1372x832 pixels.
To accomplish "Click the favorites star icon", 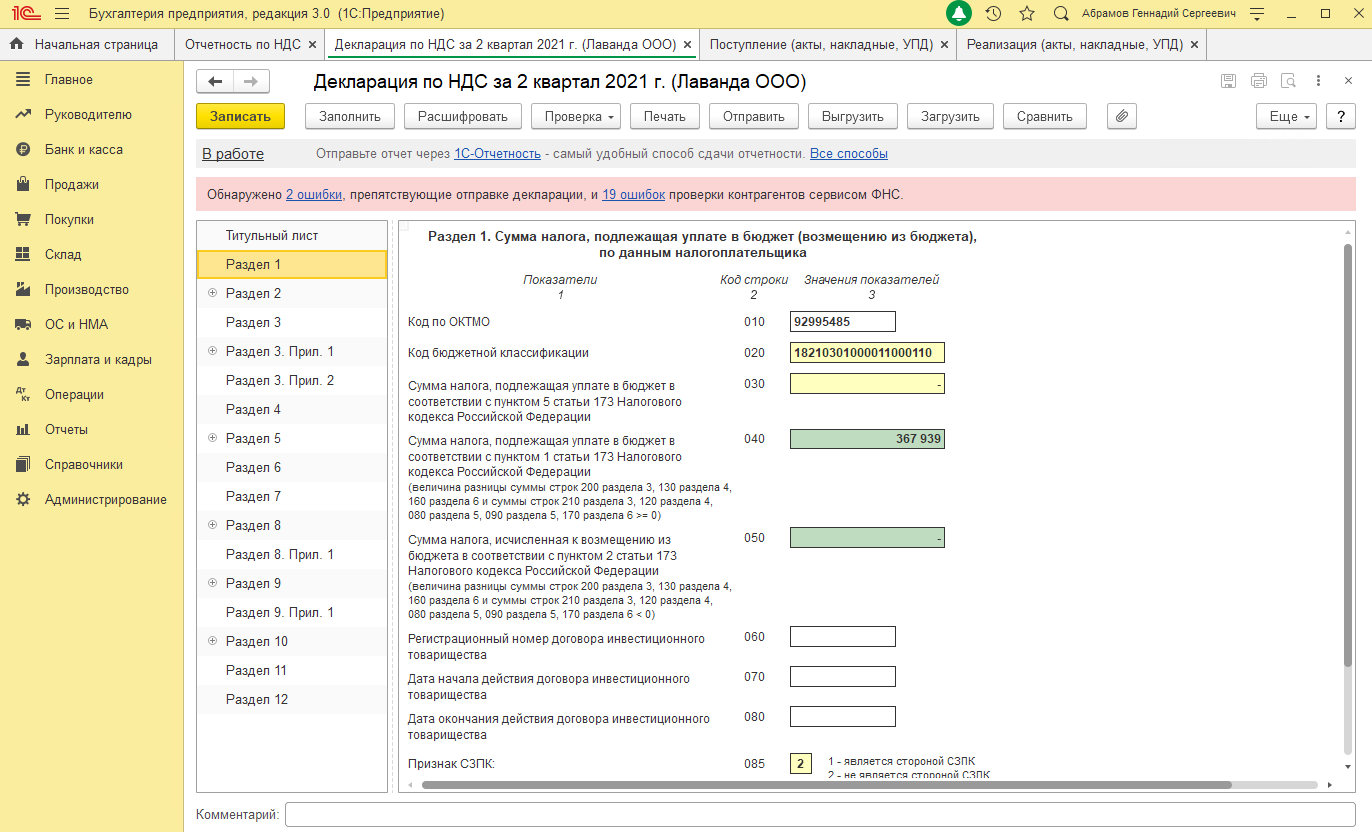I will (1027, 14).
